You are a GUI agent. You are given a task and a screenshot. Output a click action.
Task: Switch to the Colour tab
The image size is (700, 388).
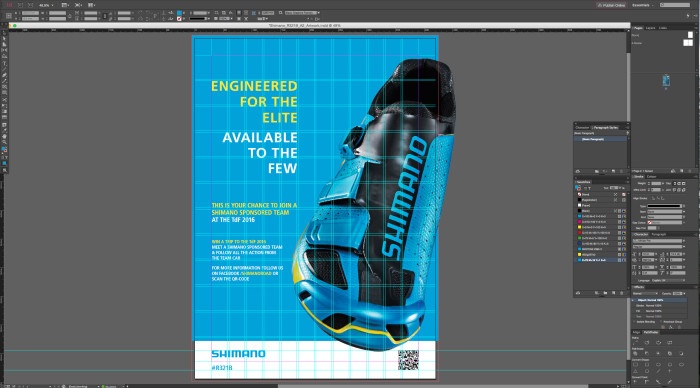[x=652, y=177]
